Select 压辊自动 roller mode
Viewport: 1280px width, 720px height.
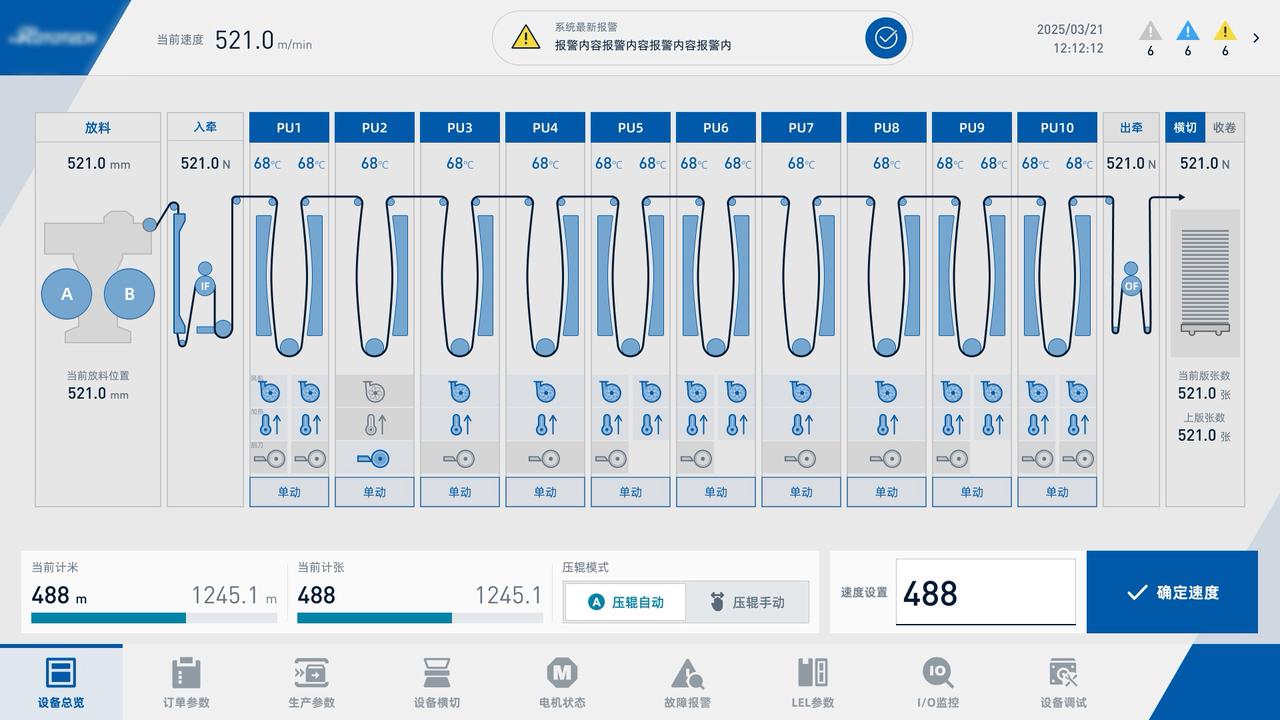click(625, 602)
